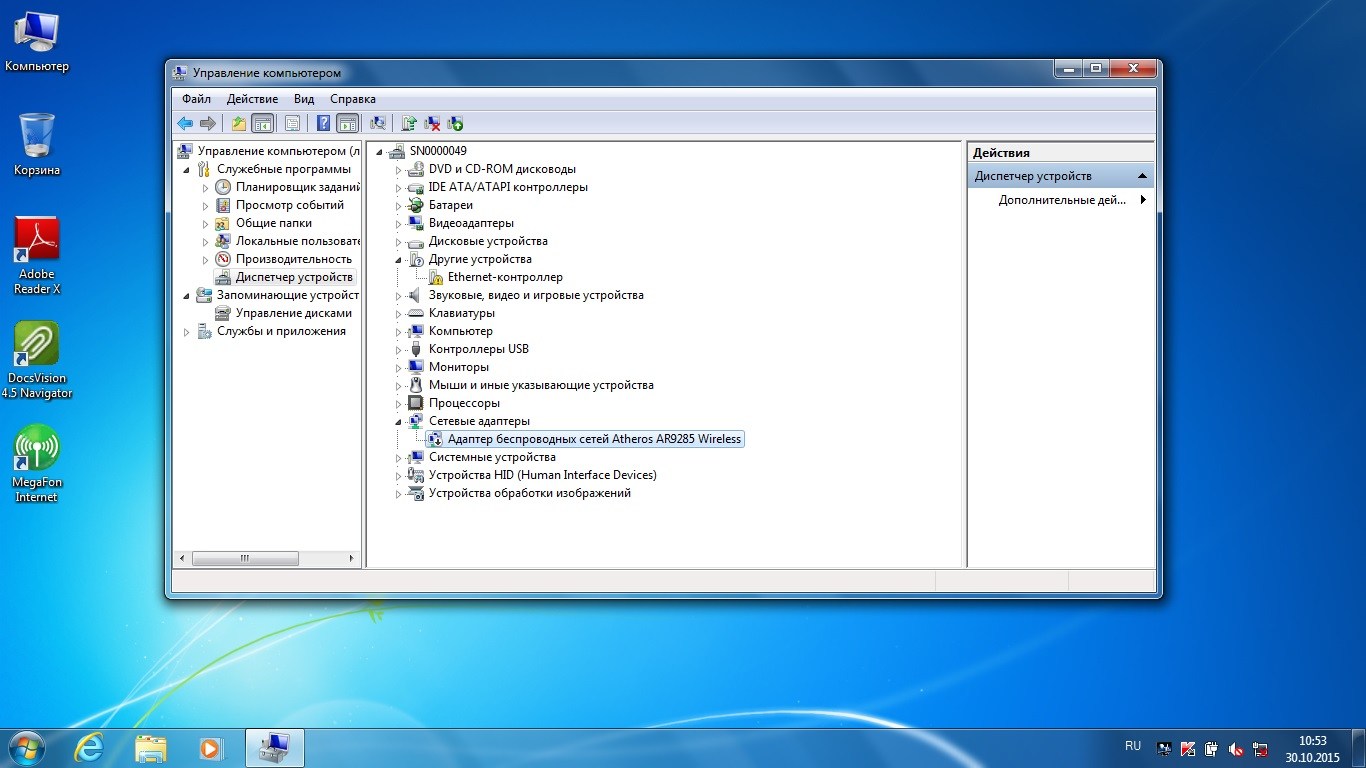
Task: Toggle the Show/Hide Action Pane button
Action: pos(347,124)
